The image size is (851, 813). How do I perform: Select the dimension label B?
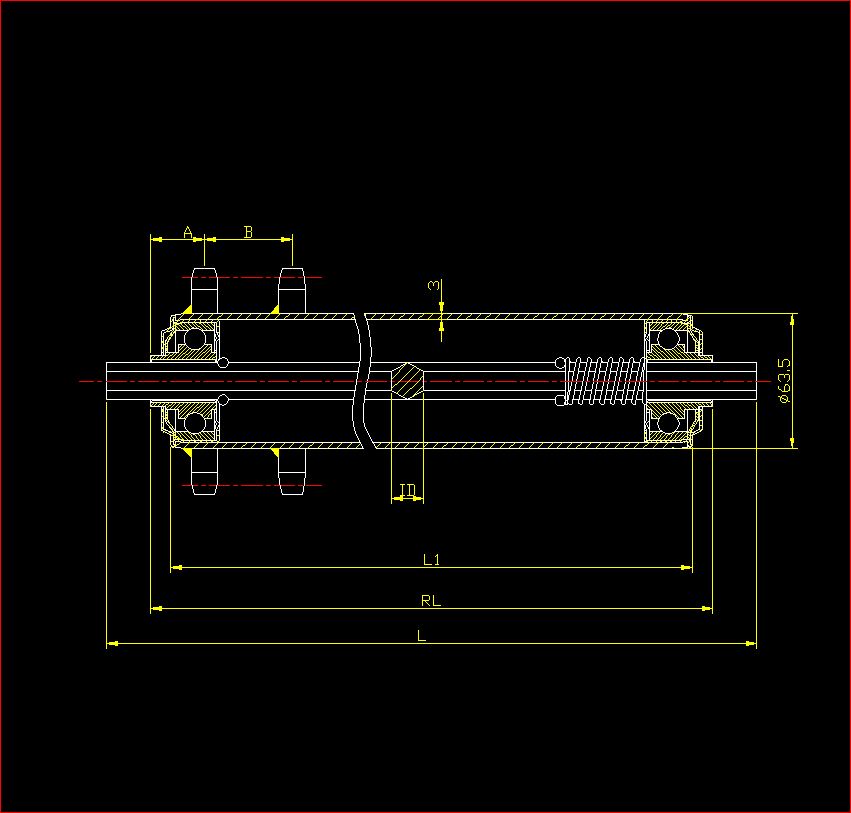249,232
